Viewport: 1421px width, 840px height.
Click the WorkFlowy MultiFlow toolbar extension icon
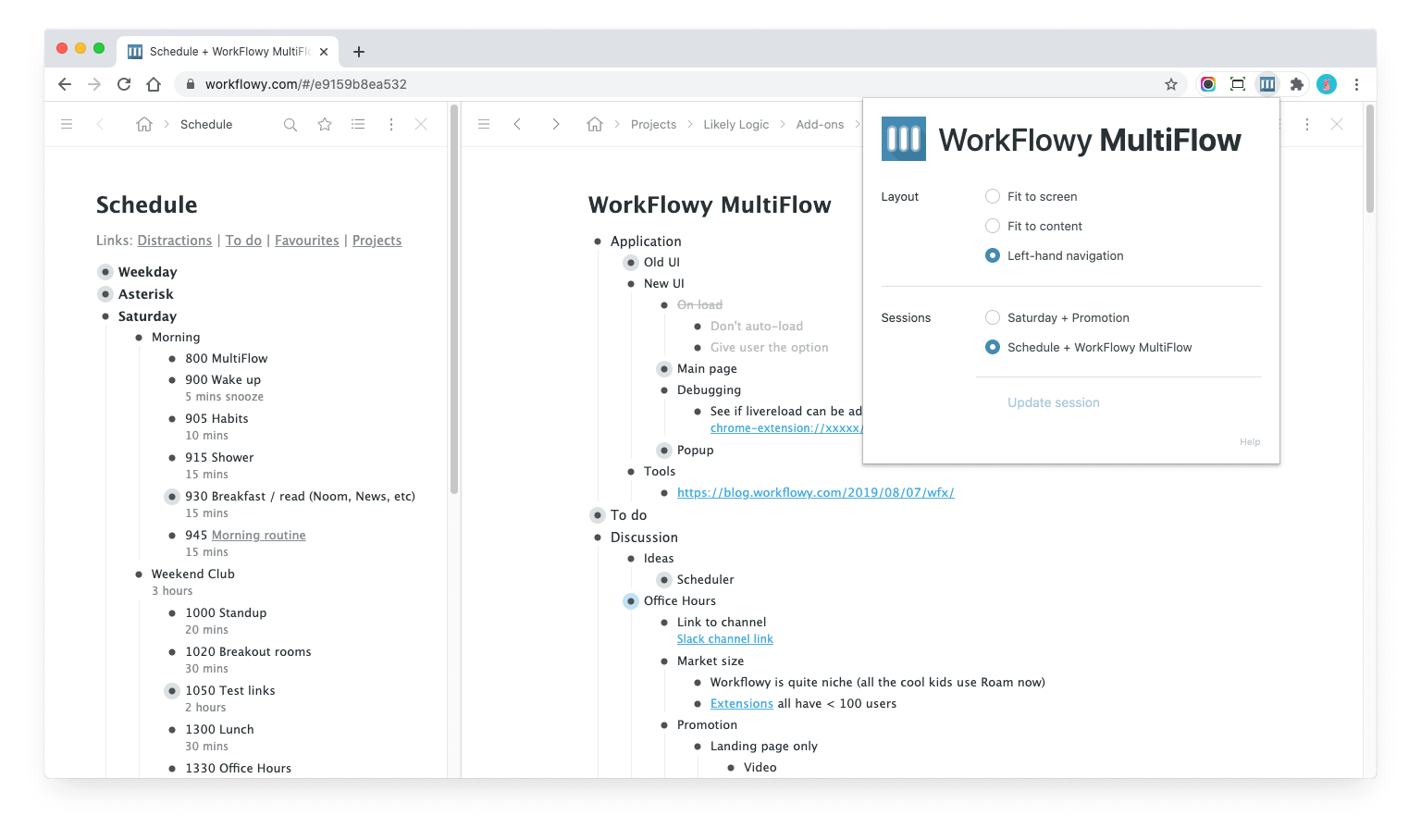click(1267, 83)
